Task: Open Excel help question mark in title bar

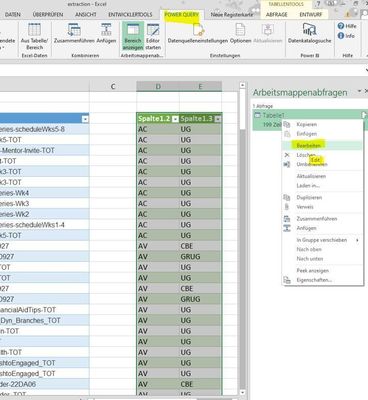Action: tap(318, 4)
